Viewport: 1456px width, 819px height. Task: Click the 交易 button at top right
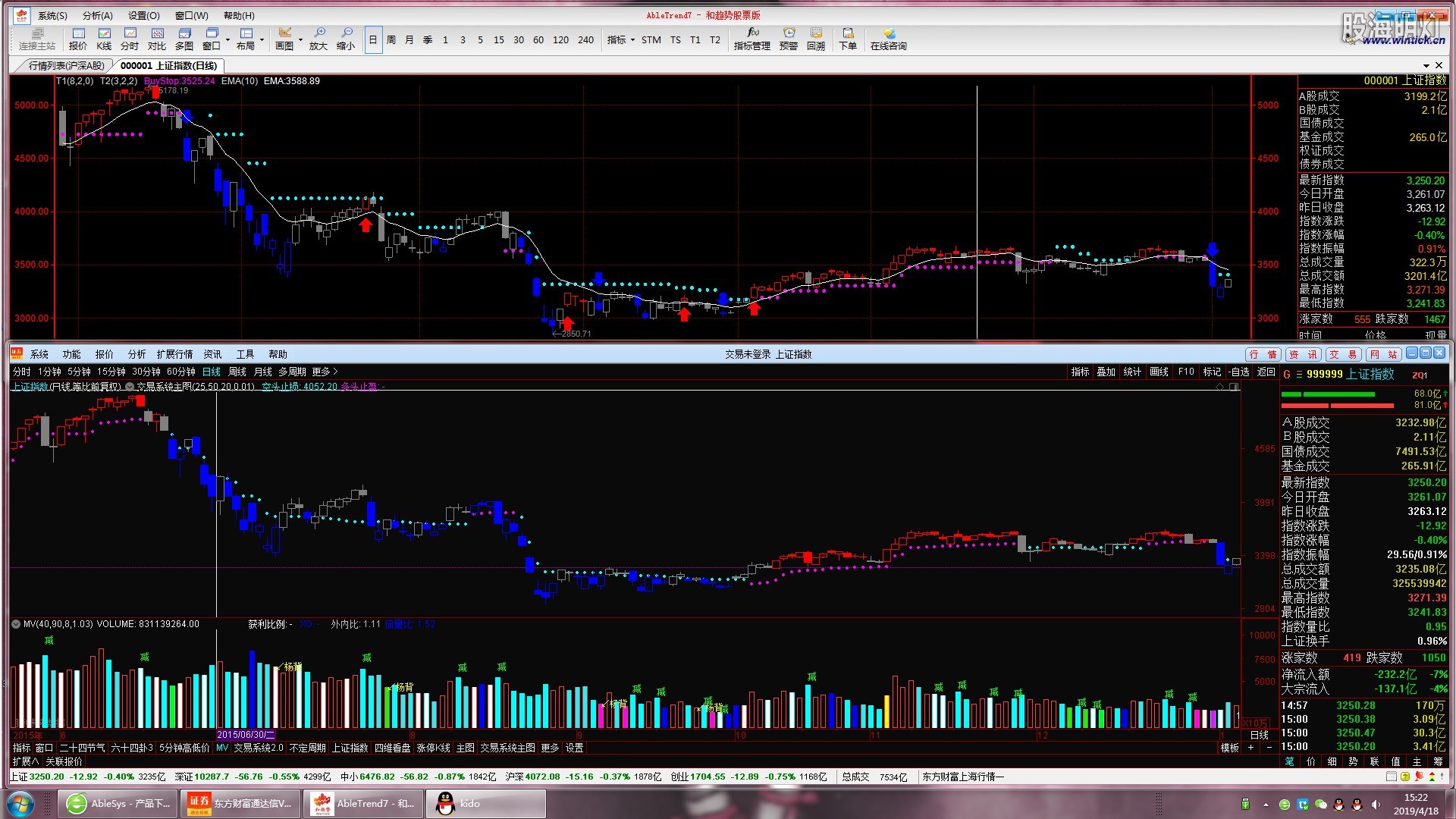1343,354
